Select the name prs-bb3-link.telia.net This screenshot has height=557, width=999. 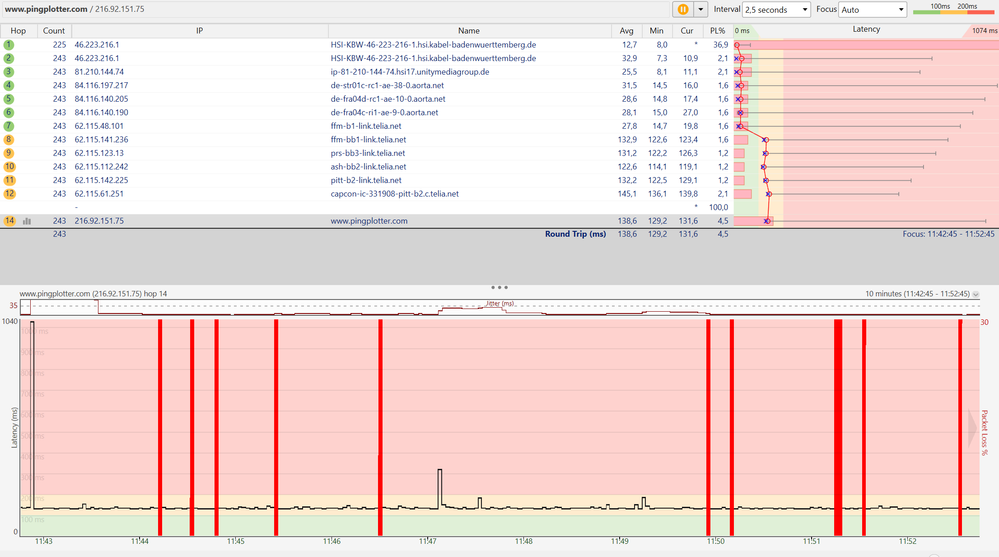pyautogui.click(x=368, y=153)
